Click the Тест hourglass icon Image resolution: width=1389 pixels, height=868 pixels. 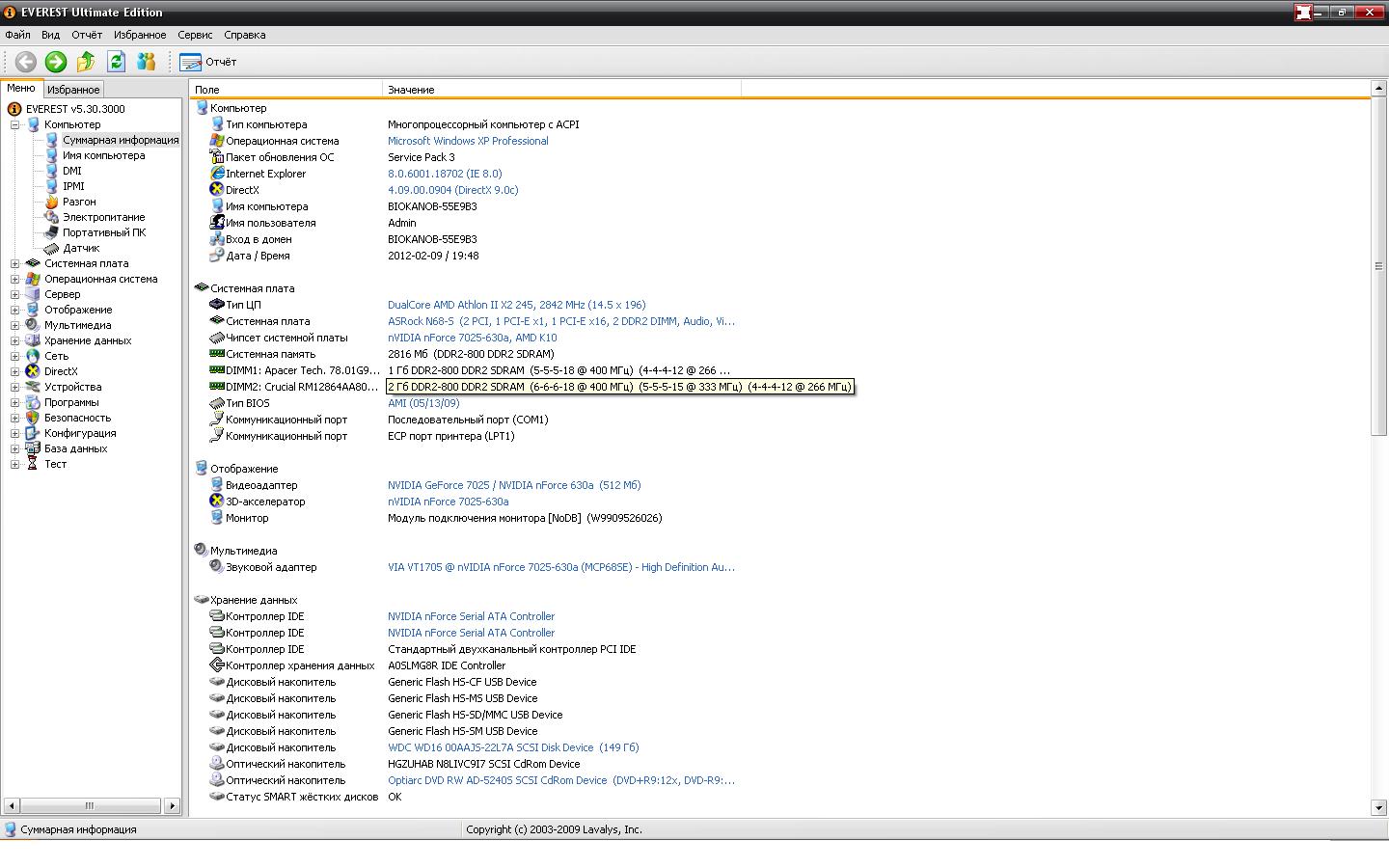coord(33,464)
